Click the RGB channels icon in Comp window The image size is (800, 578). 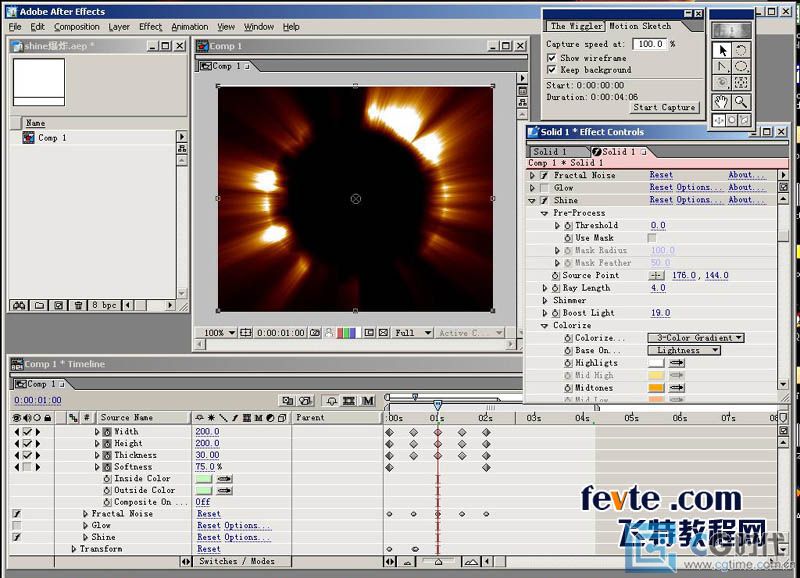coord(347,333)
